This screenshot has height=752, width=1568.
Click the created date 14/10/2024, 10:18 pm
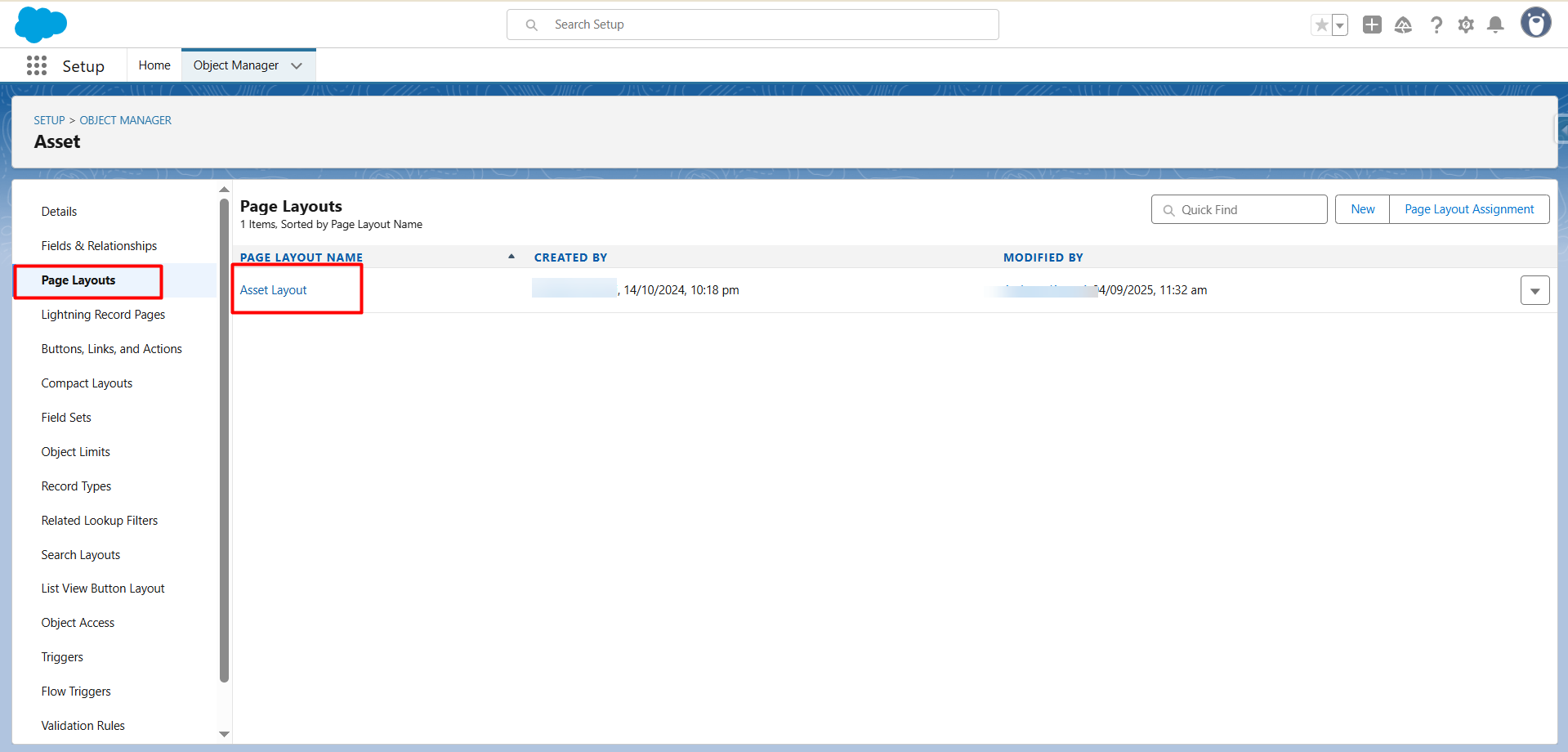click(681, 290)
